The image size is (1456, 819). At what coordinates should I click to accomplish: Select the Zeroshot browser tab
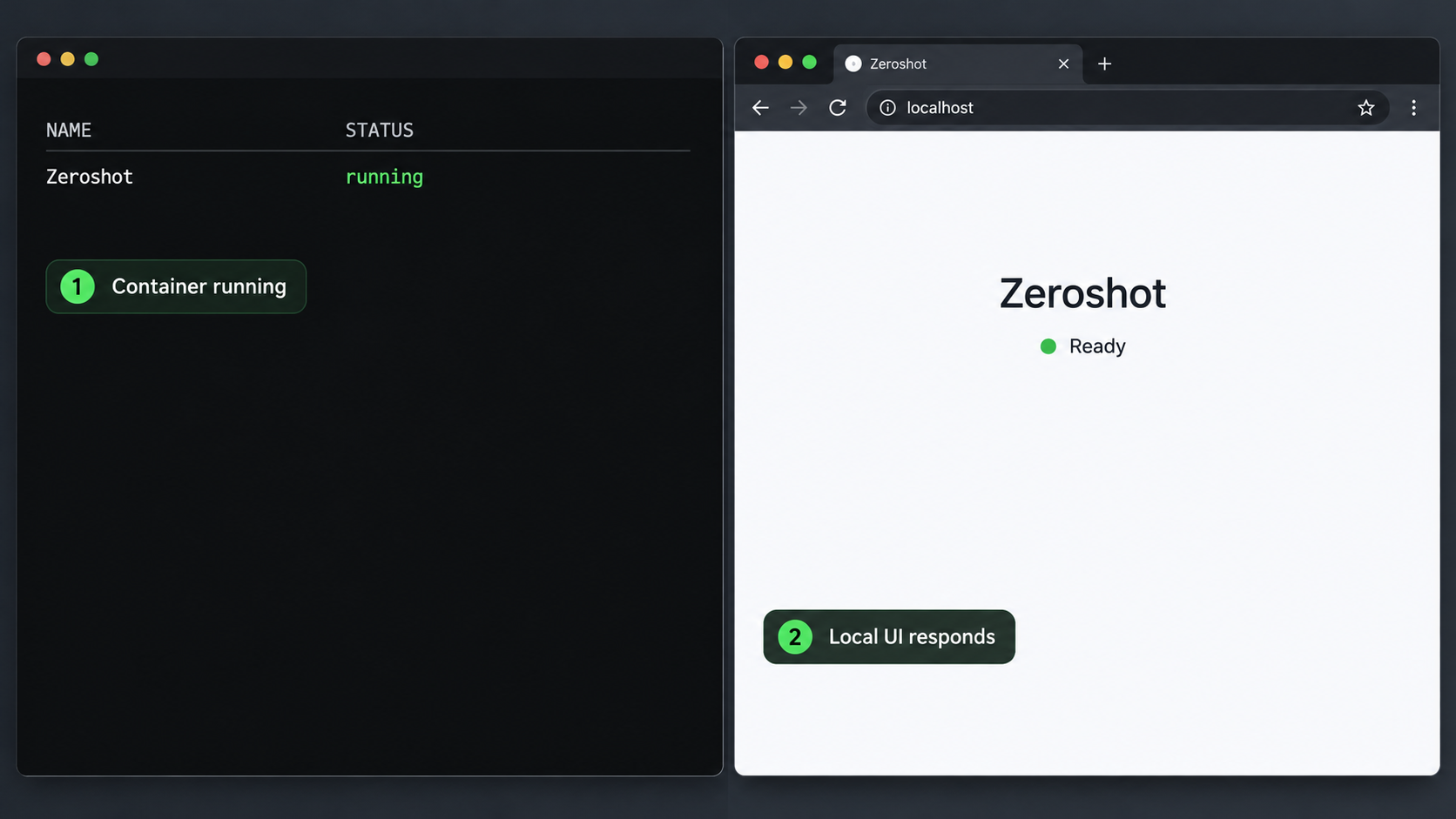point(958,64)
